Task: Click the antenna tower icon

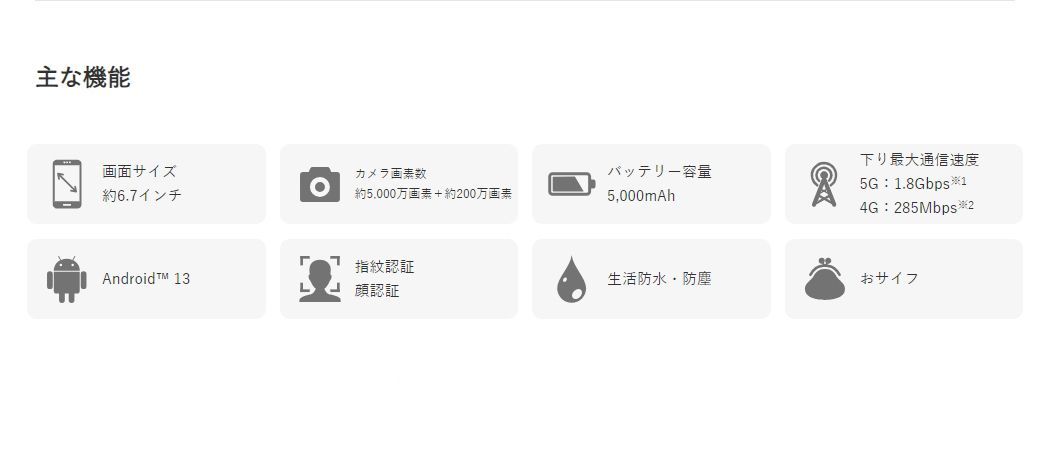Action: (x=824, y=184)
